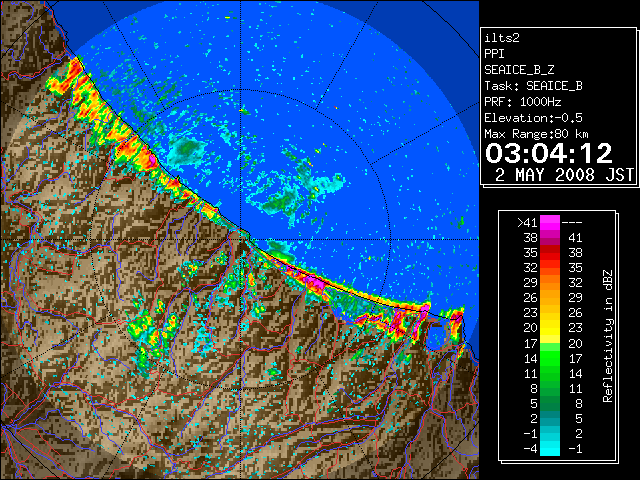Image resolution: width=640 pixels, height=480 pixels.
Task: Click the red 35 to 38 dBZ swatch
Action: [550, 253]
